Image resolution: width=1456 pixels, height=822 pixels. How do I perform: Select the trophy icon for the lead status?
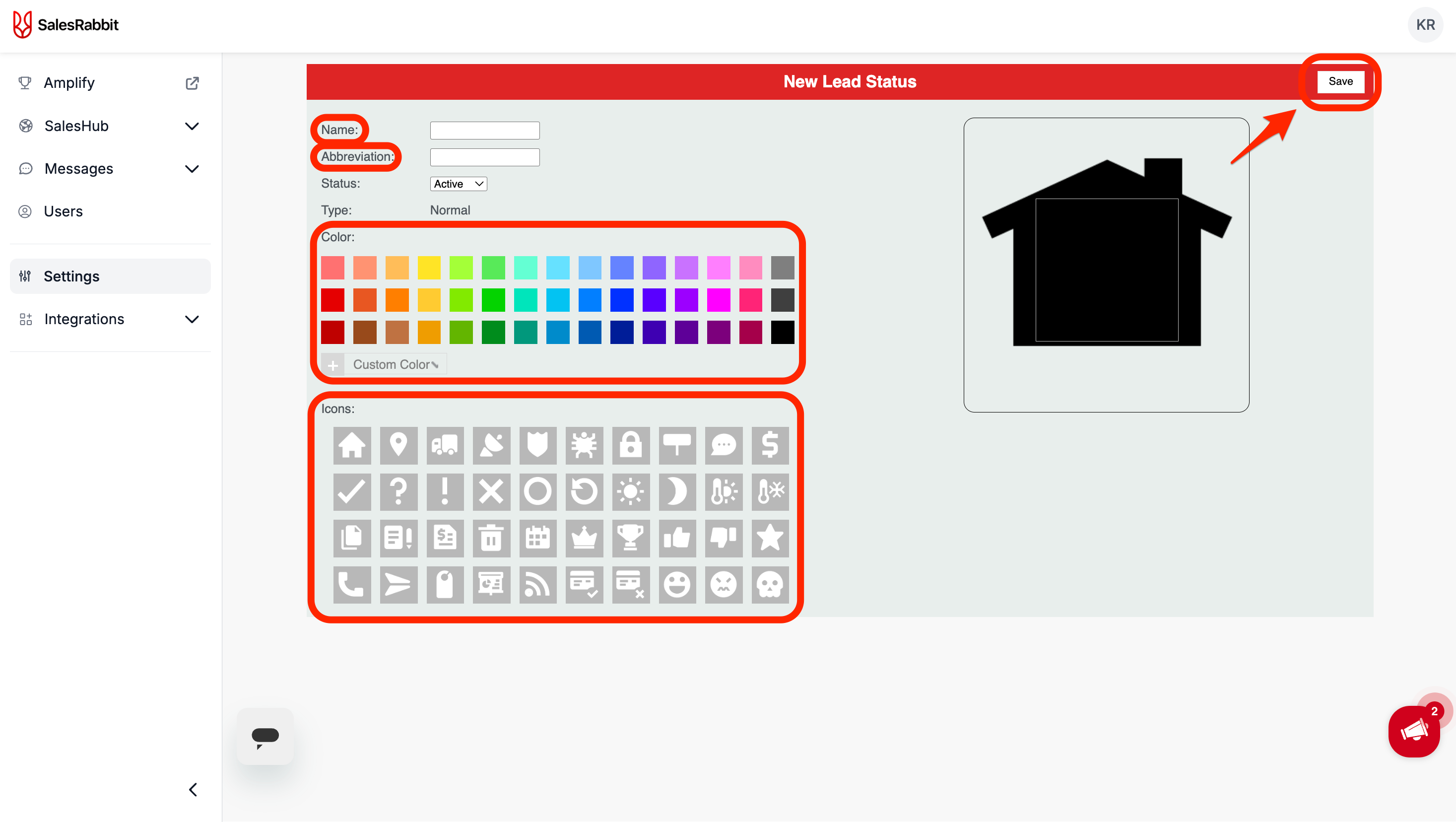click(x=630, y=538)
